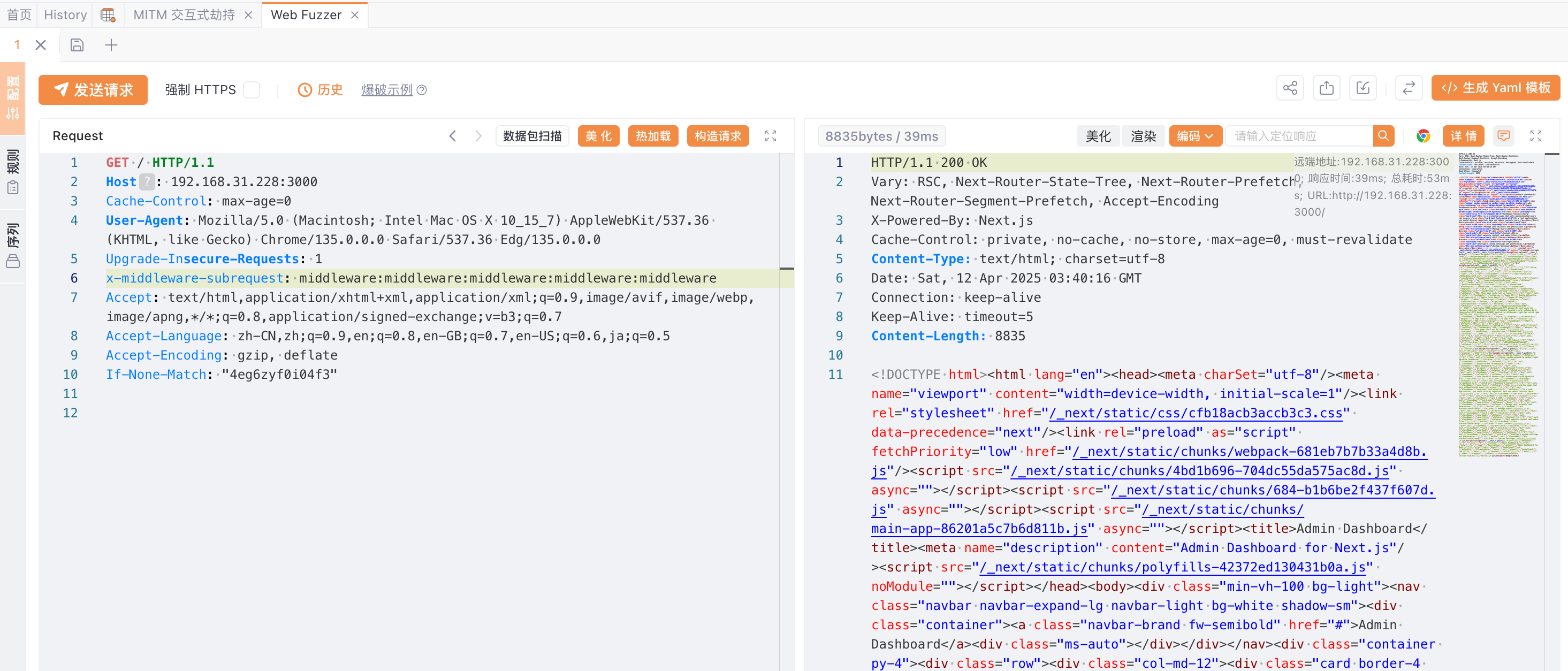1568x671 pixels.
Task: Click 生成 Yaml 模板 button
Action: [x=1496, y=88]
